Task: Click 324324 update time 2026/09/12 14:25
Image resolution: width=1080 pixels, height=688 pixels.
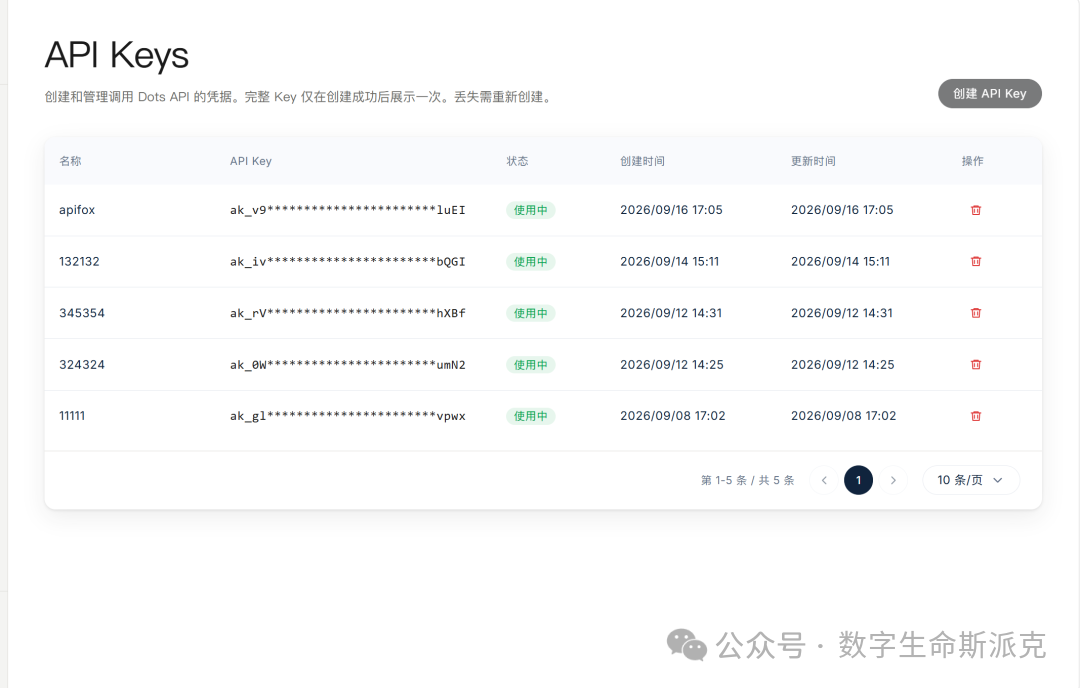Action: 842,365
